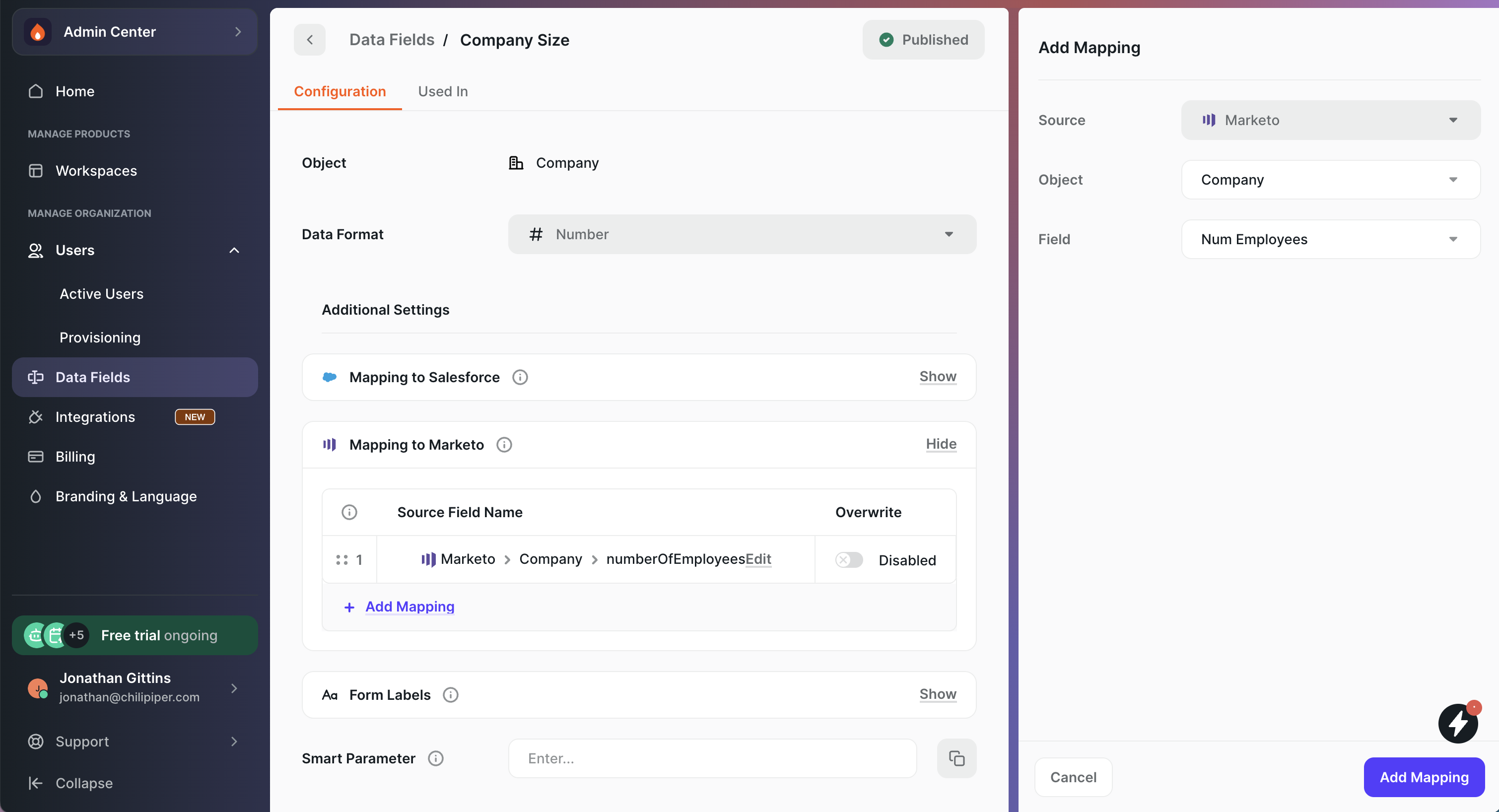Open the Data Format Number dropdown
The height and width of the screenshot is (812, 1499).
point(742,234)
